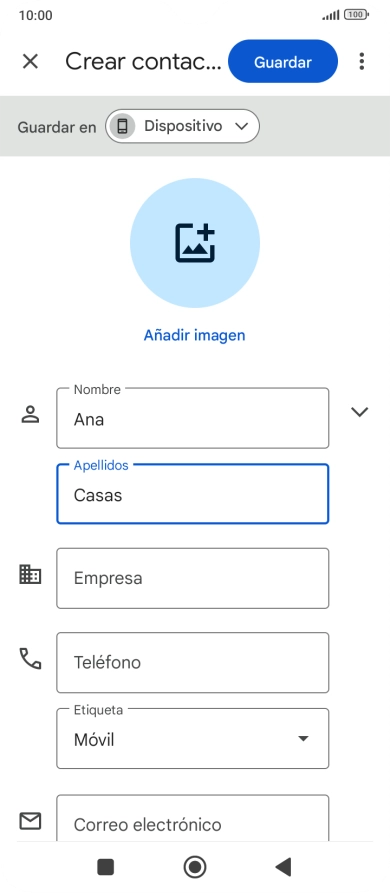
Task: Tap the company building icon
Action: [x=30, y=574]
